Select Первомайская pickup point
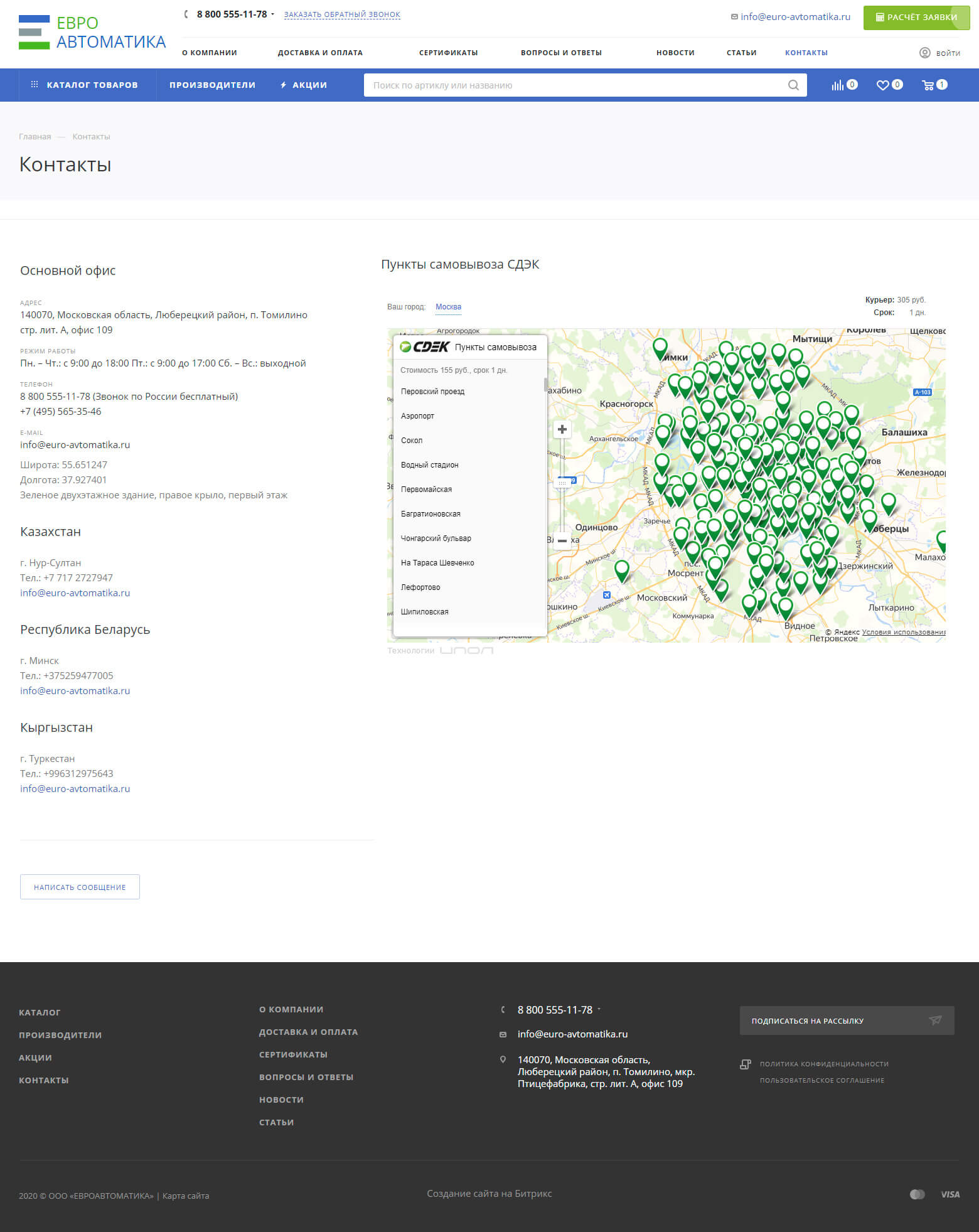This screenshot has height=1232, width=979. 426,489
